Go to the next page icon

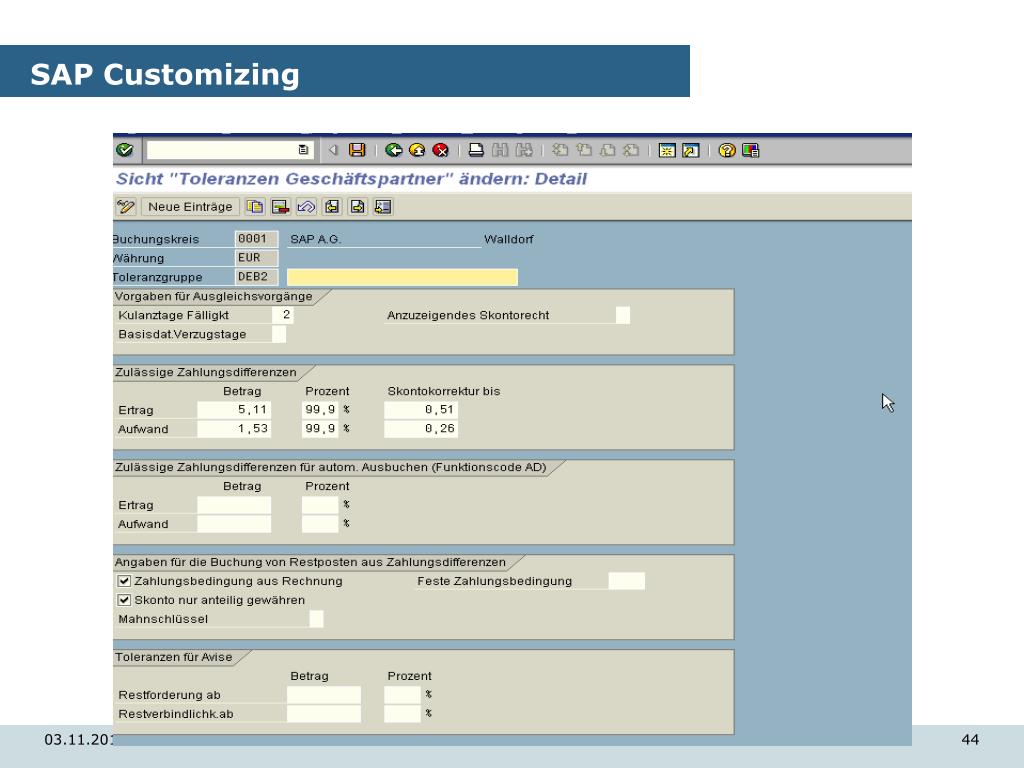[x=607, y=150]
